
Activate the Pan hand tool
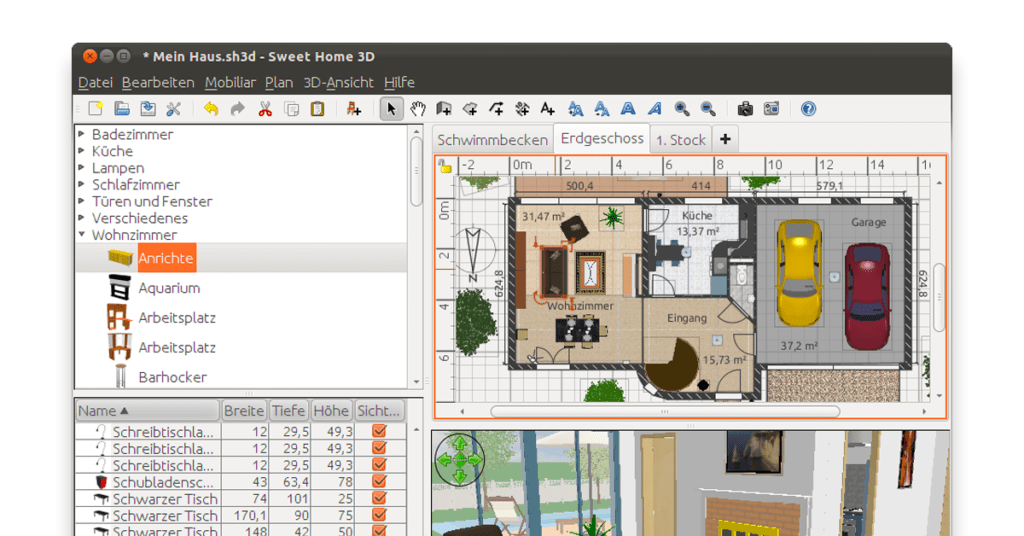pyautogui.click(x=418, y=108)
